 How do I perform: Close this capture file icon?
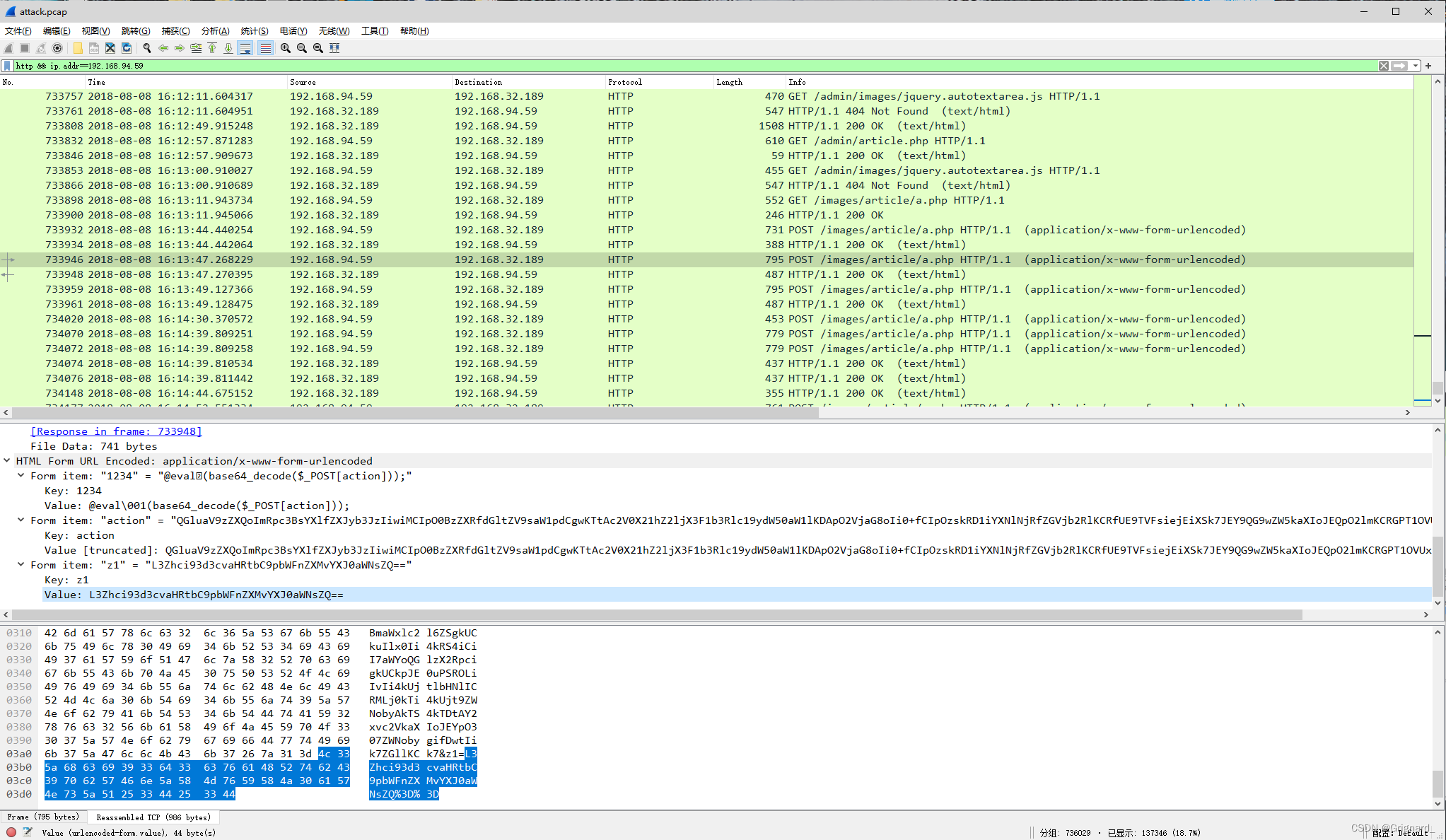click(110, 48)
